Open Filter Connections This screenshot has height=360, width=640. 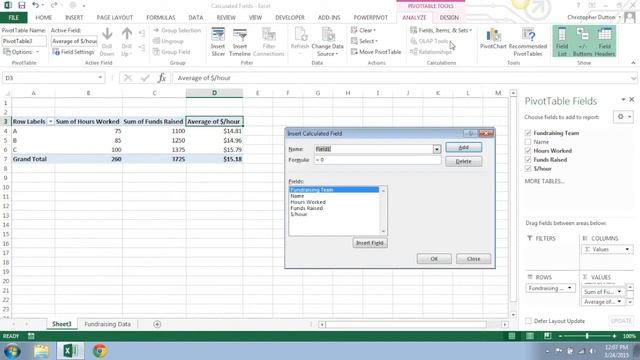(x=269, y=42)
